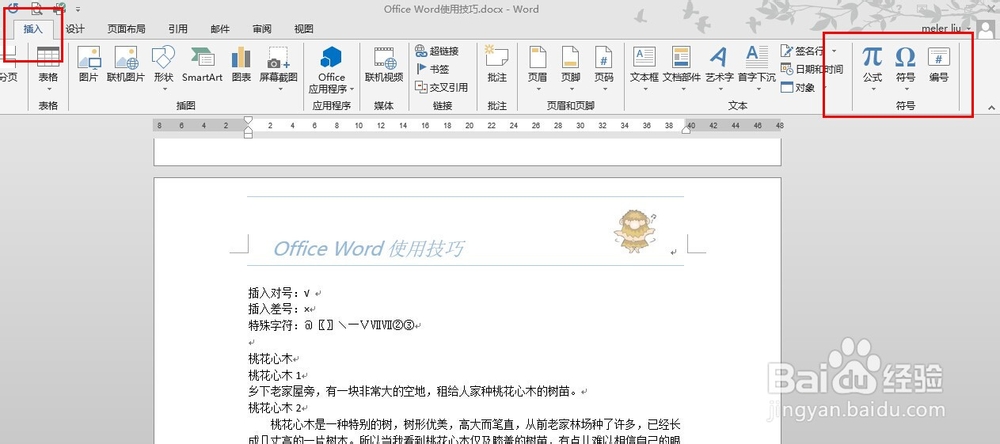Open the Footer (页脚) tool

pos(571,65)
